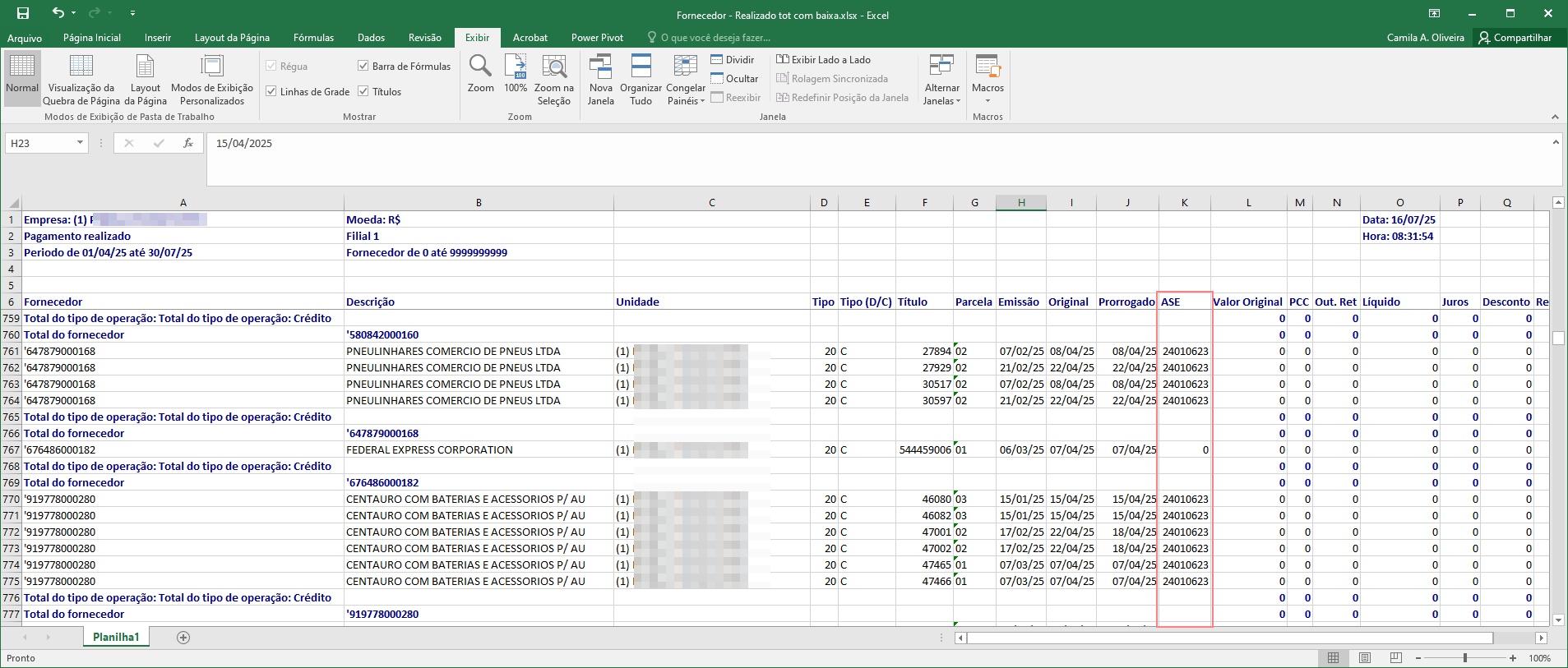Click Zoom na Seleção icon
The width and height of the screenshot is (1568, 668).
coord(554,78)
